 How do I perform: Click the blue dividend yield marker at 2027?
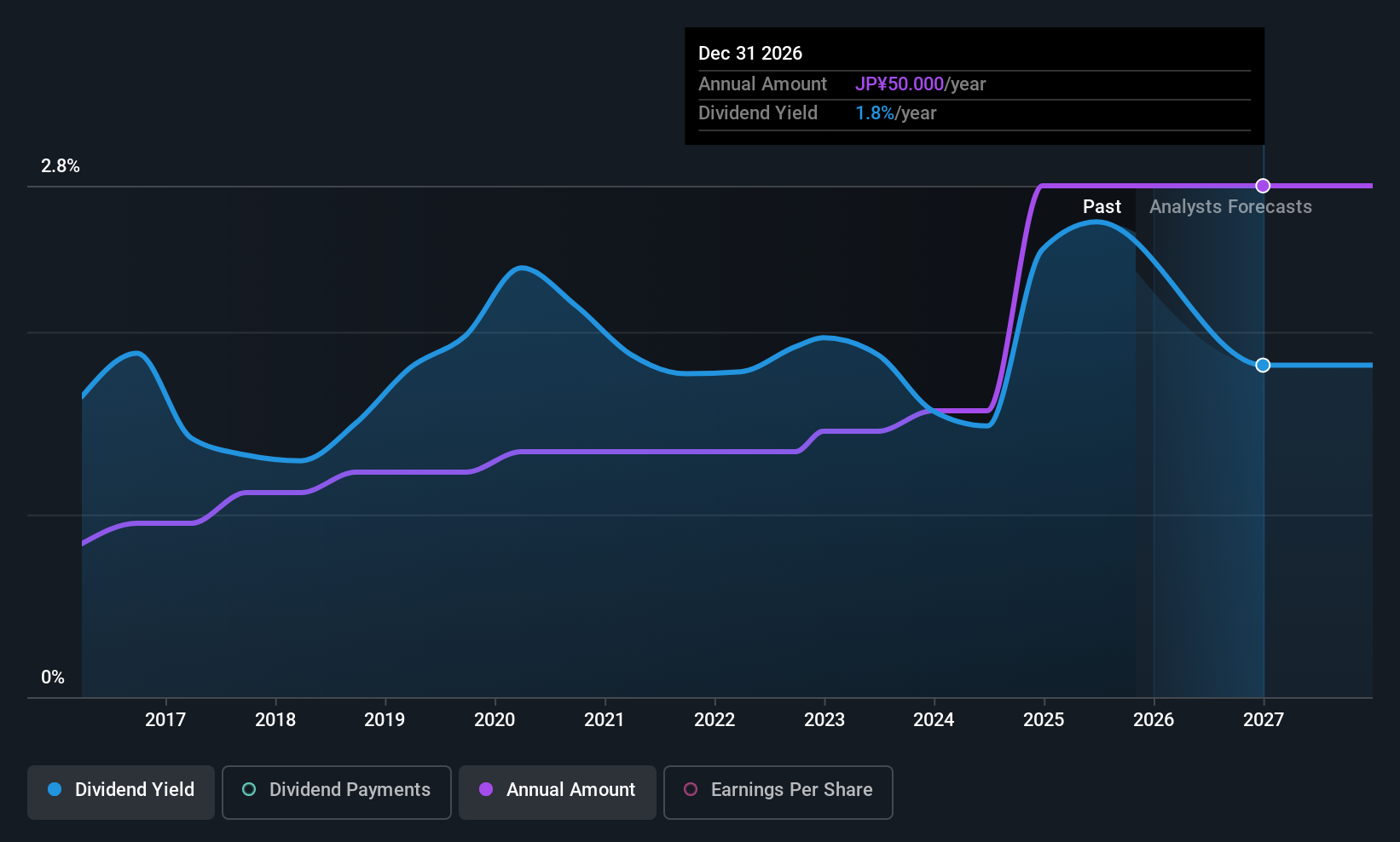click(x=1263, y=365)
